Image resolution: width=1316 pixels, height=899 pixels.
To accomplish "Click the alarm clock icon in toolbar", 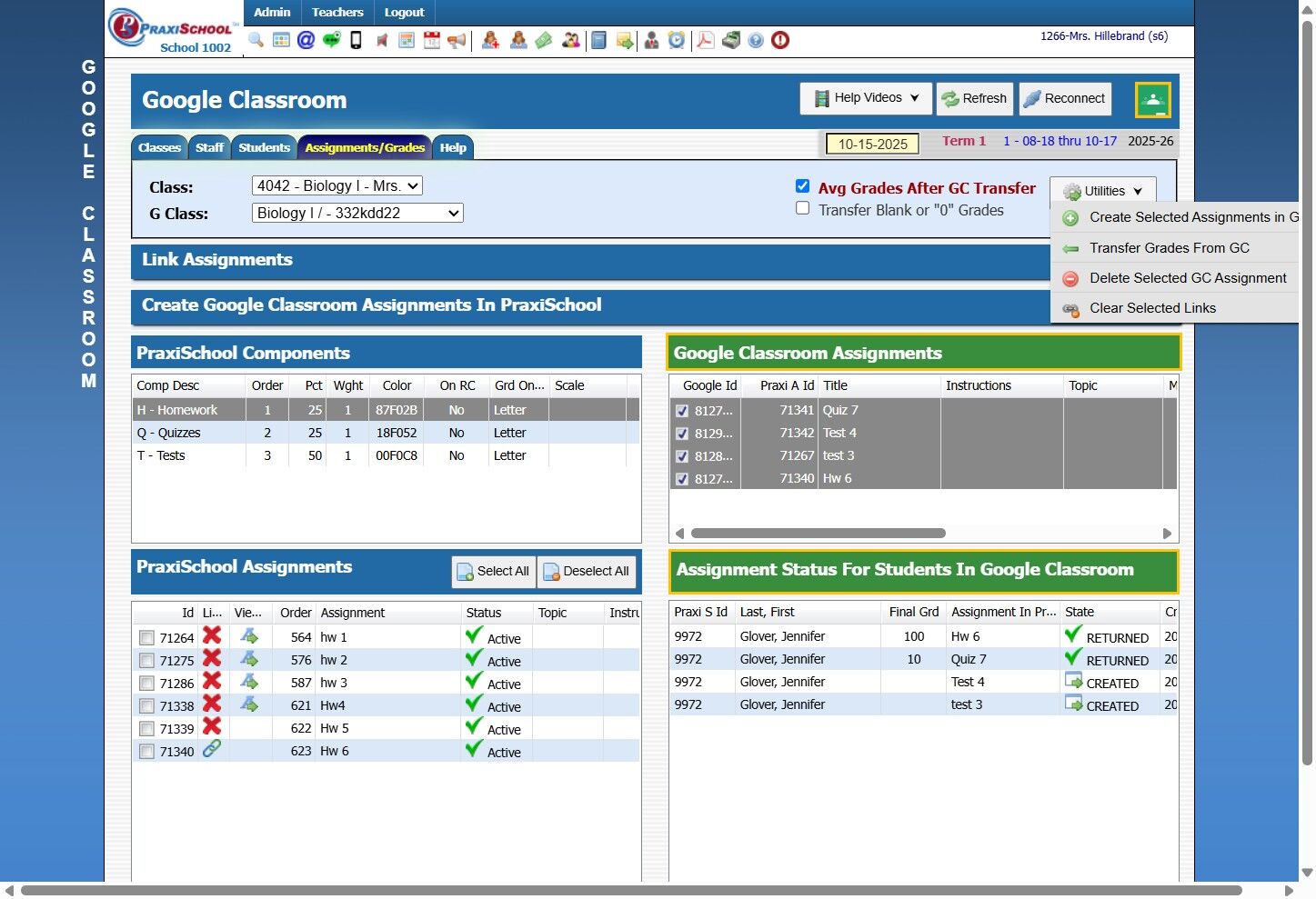I will pos(677,40).
